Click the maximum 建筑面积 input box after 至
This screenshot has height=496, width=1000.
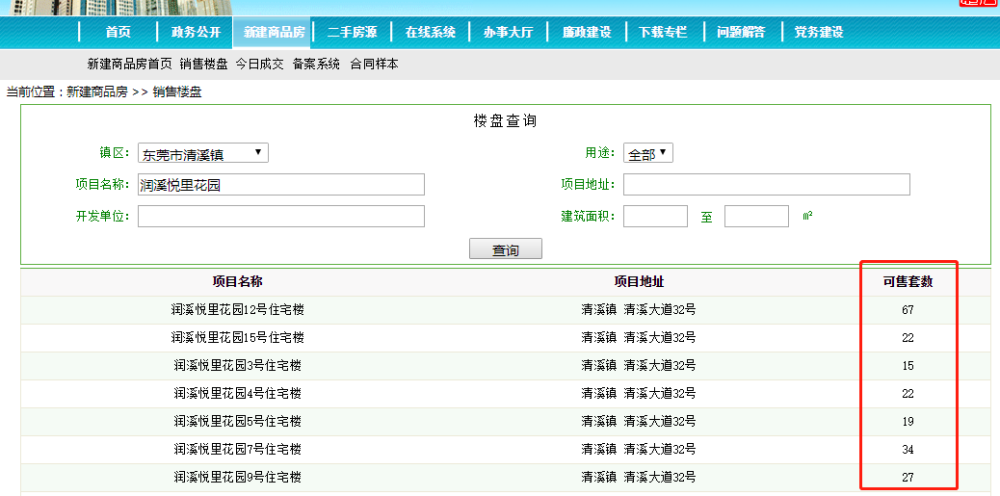(757, 216)
